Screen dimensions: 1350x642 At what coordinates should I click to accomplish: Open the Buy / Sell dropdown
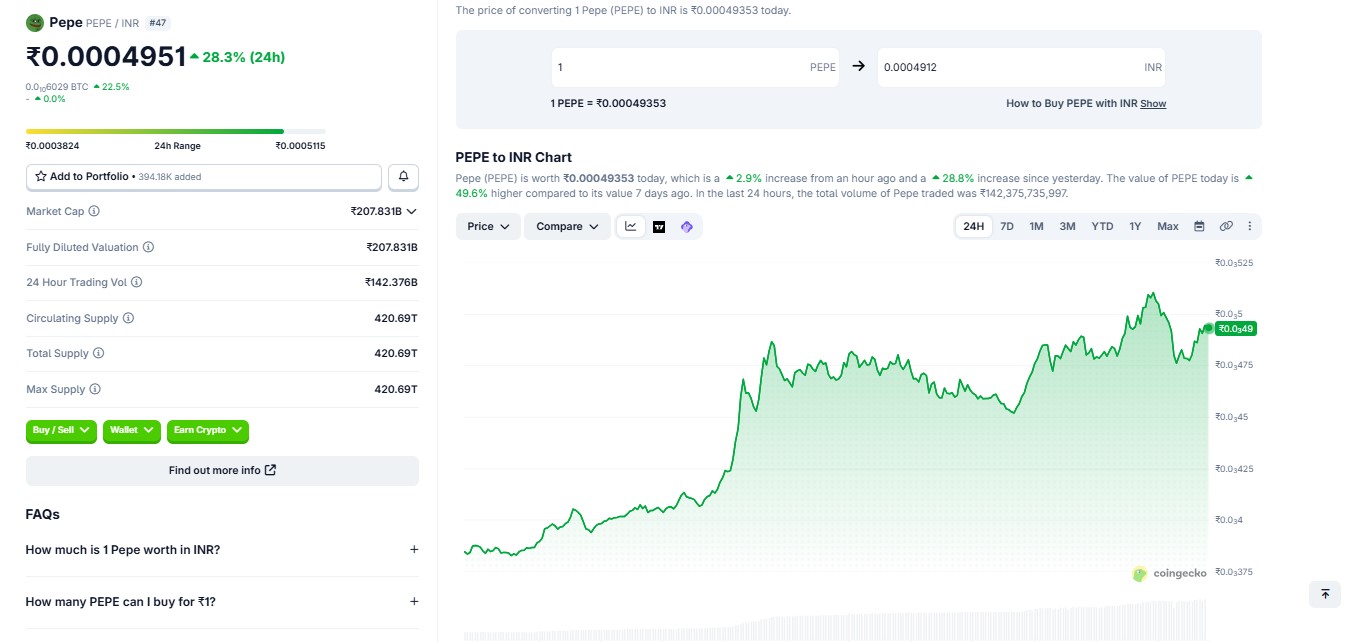coord(61,430)
